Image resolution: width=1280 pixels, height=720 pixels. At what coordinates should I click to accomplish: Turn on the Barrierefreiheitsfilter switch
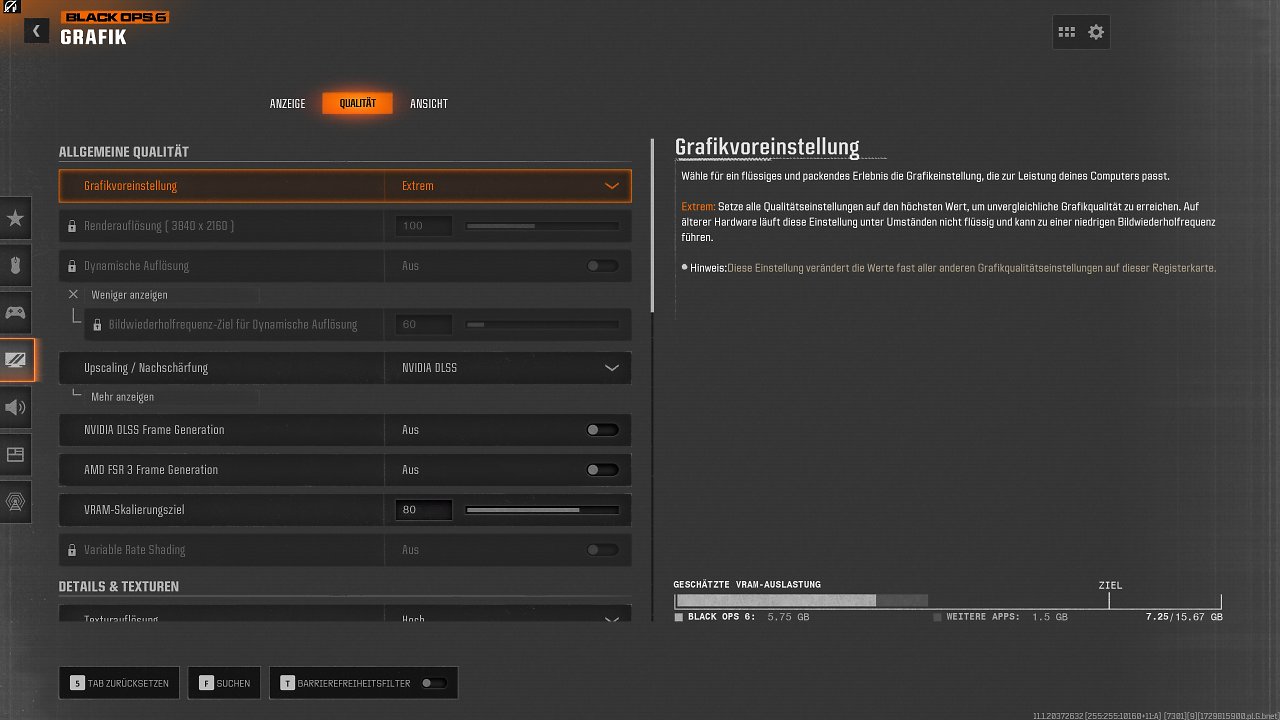click(x=434, y=683)
